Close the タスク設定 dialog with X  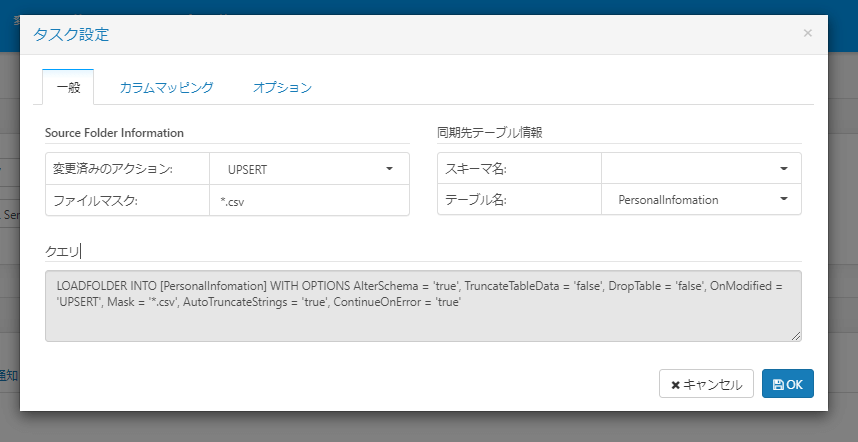(x=807, y=33)
